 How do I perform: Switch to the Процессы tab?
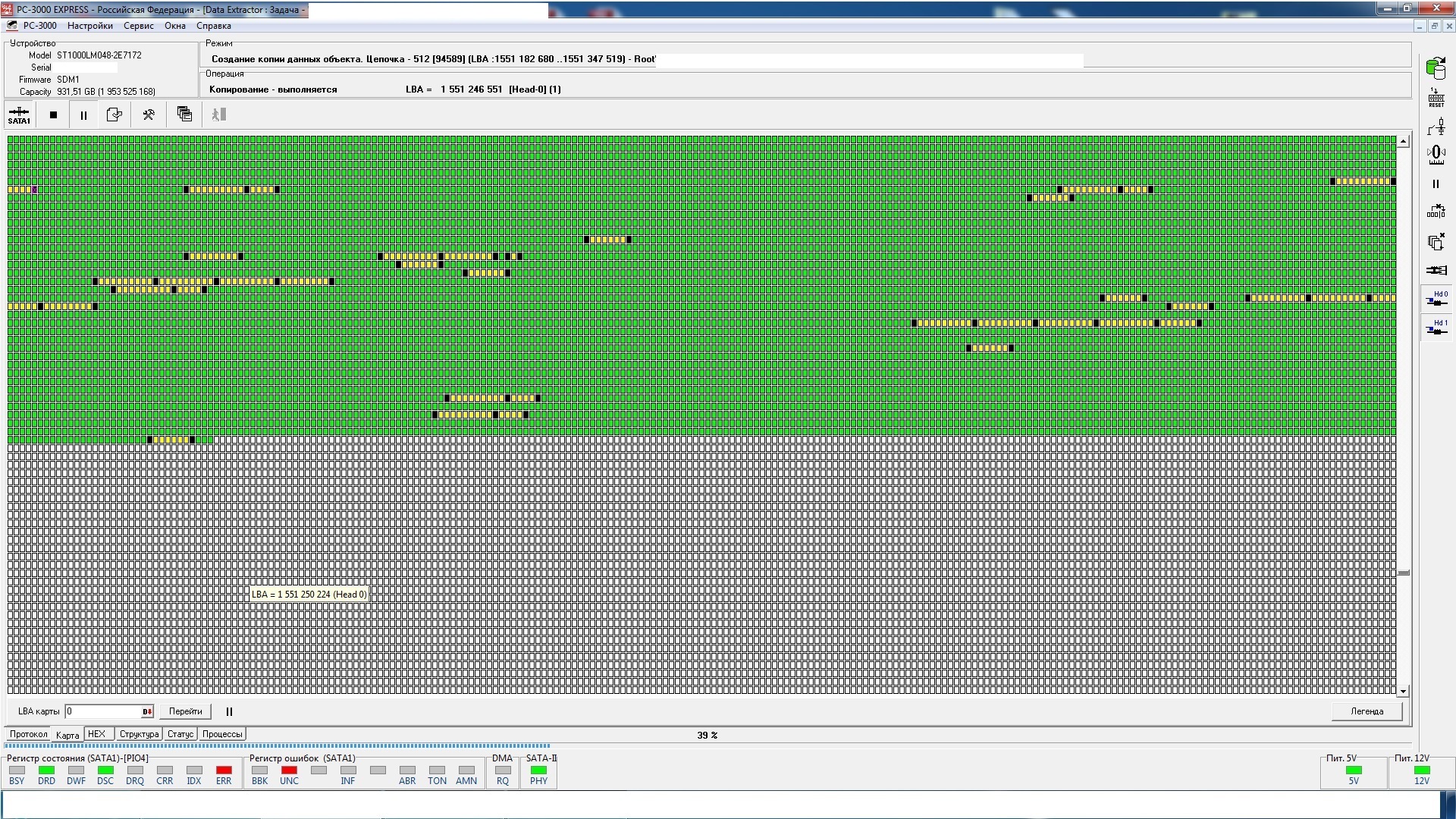222,734
